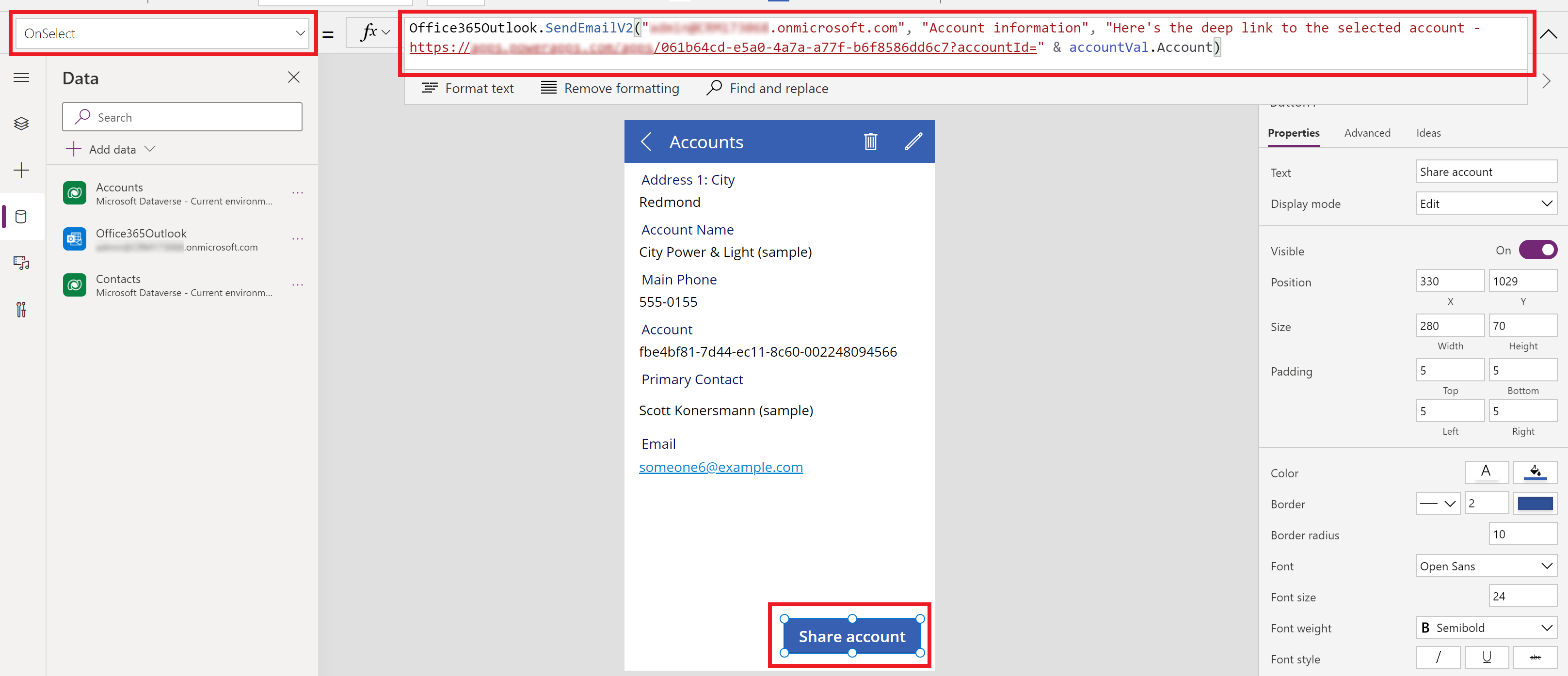The height and width of the screenshot is (676, 1568).
Task: Switch to the Properties tab
Action: (x=1294, y=133)
